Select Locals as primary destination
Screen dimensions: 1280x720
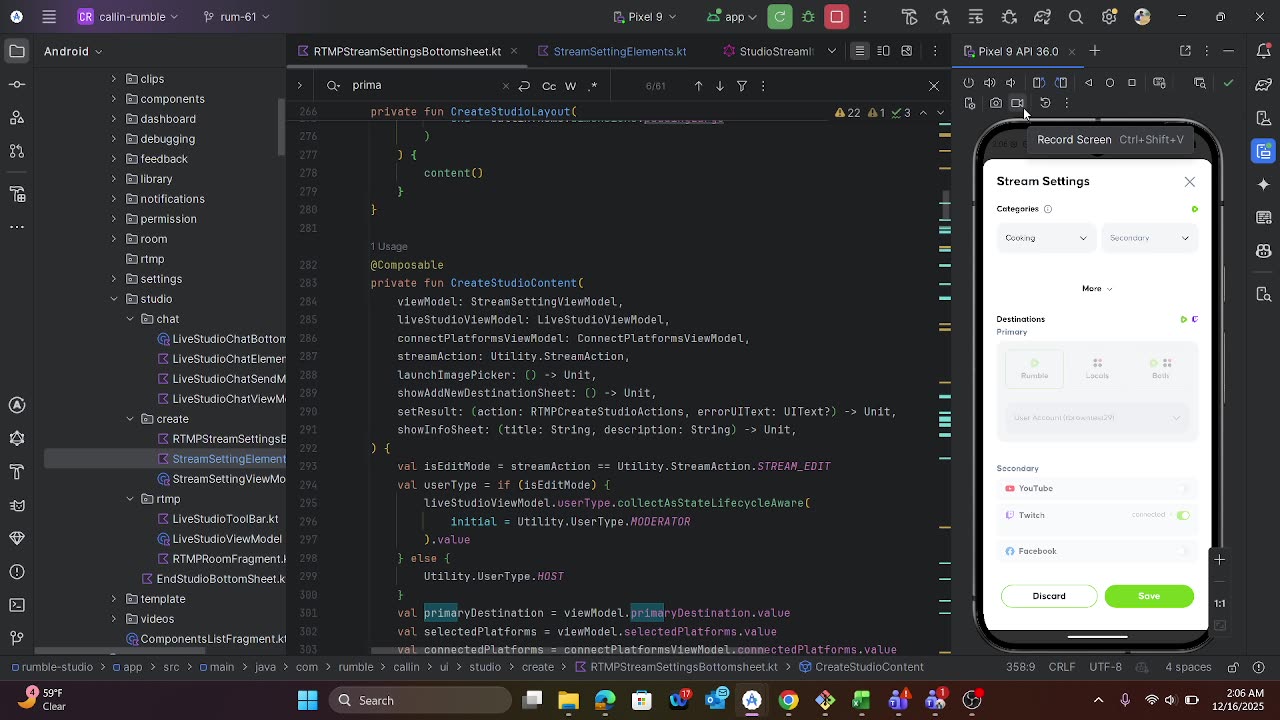(1097, 369)
